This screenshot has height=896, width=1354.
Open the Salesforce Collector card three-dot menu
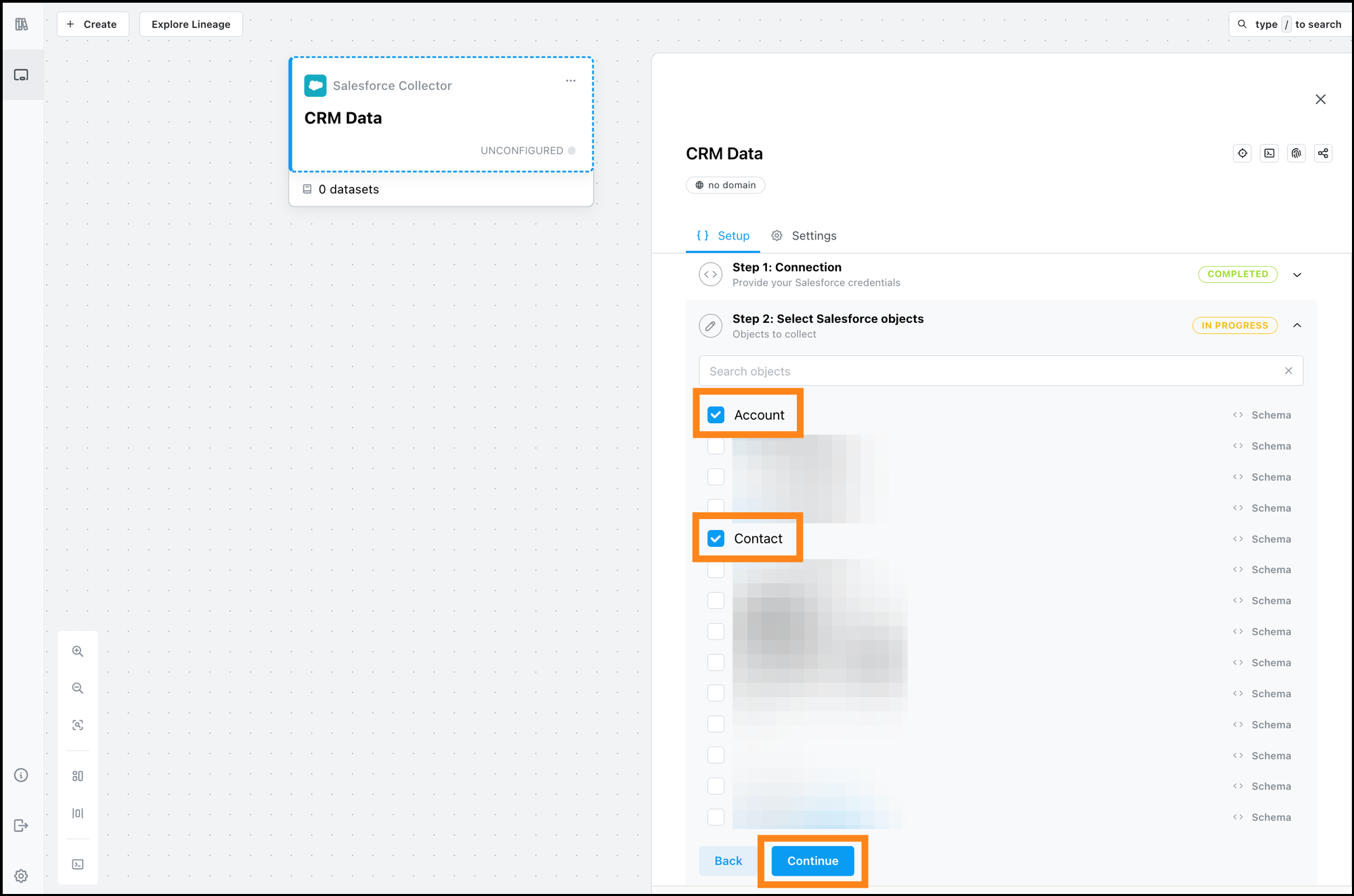[x=571, y=81]
